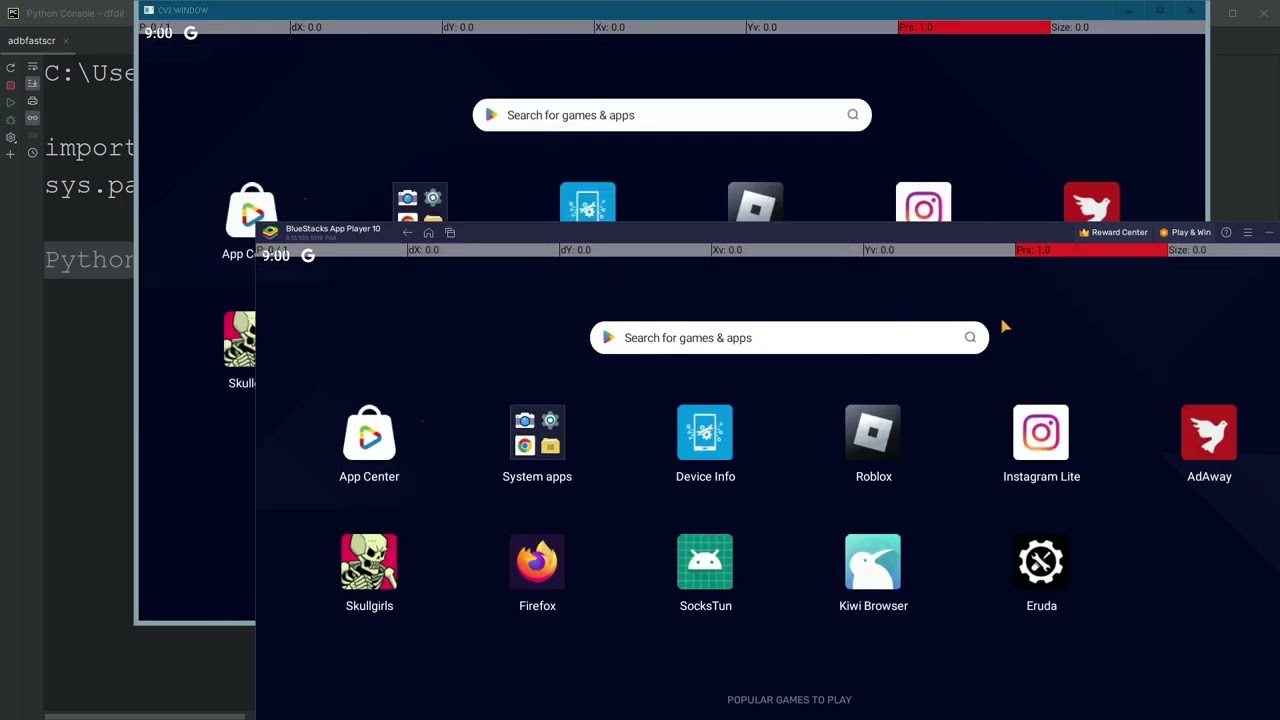Attach the debugger to the console
Screen dimensions: 1280x720
pyautogui.click(x=11, y=120)
